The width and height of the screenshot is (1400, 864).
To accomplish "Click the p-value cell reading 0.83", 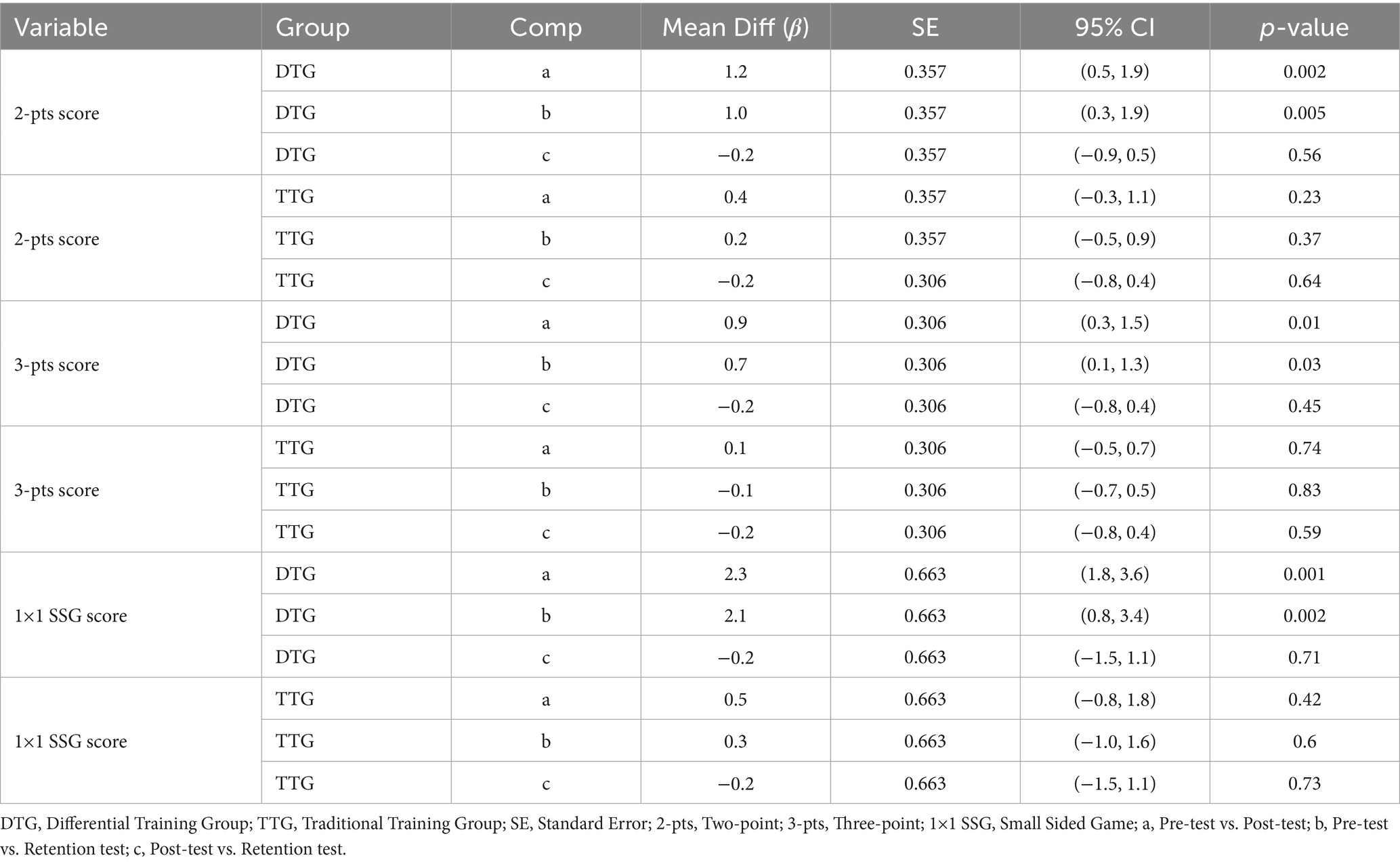I will 1304,490.
